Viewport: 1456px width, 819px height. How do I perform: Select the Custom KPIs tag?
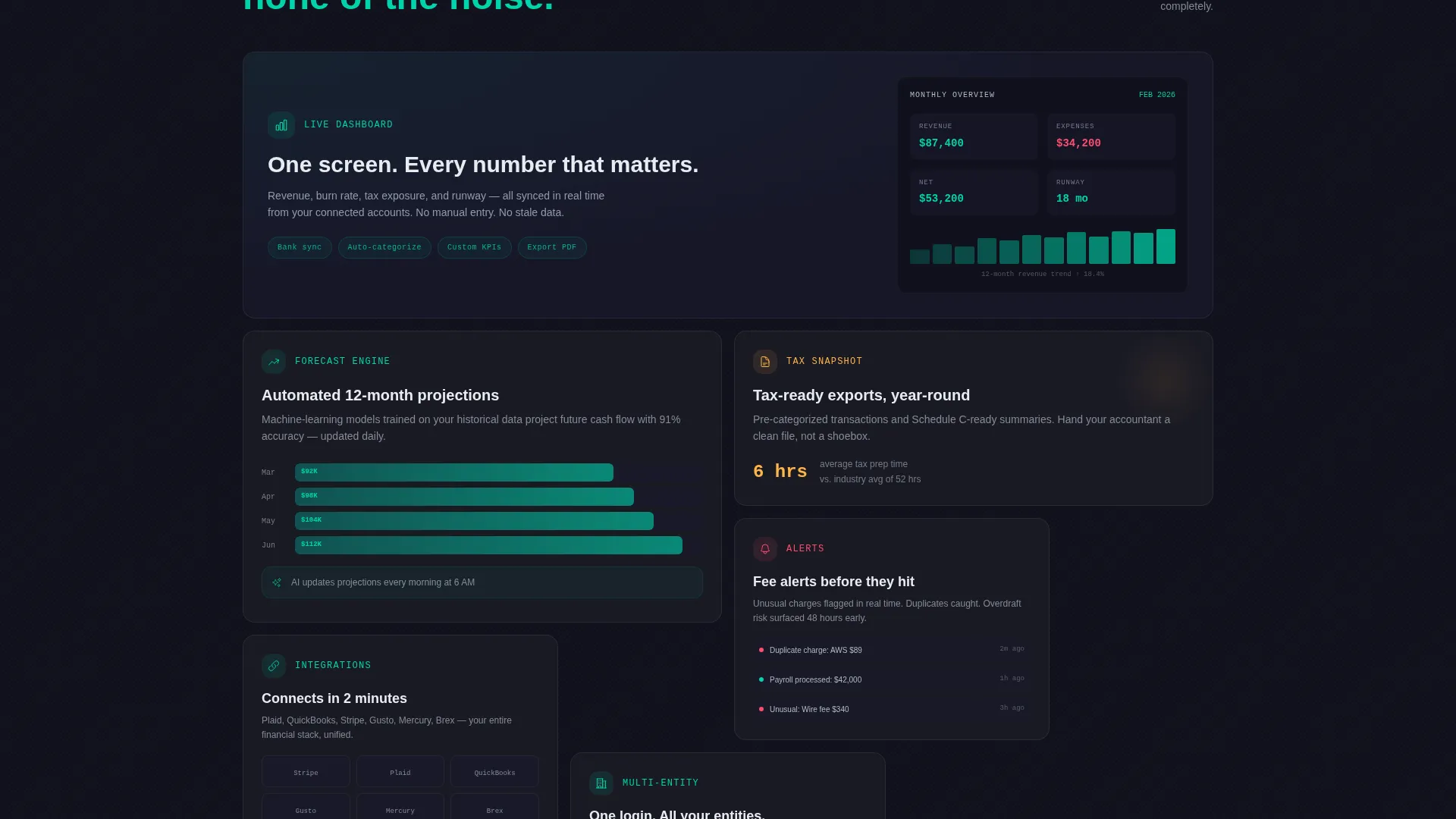point(475,247)
